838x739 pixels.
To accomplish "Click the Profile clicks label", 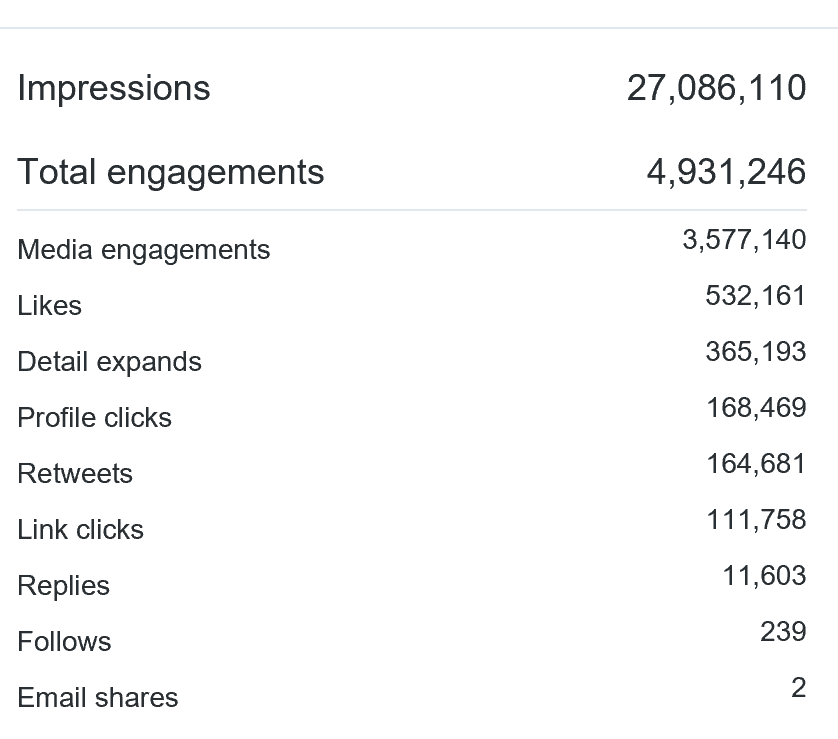I will tap(95, 417).
